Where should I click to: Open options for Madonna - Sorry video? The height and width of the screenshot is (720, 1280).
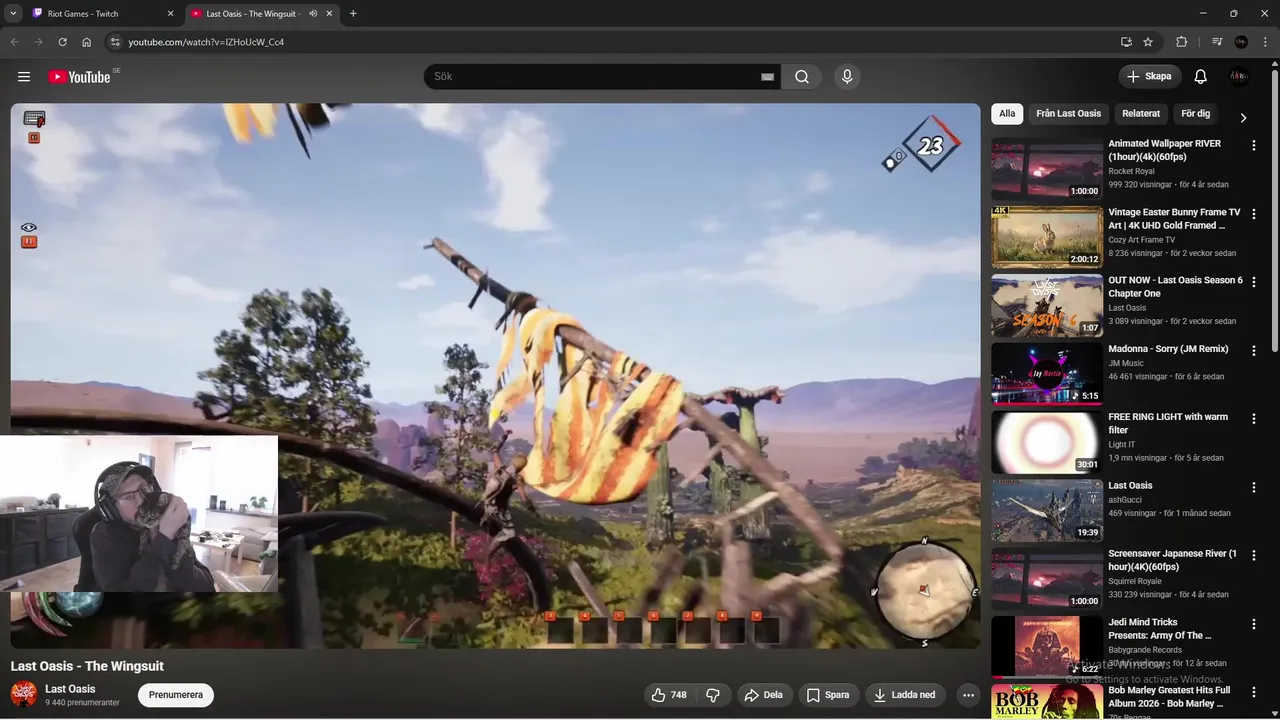(x=1253, y=351)
